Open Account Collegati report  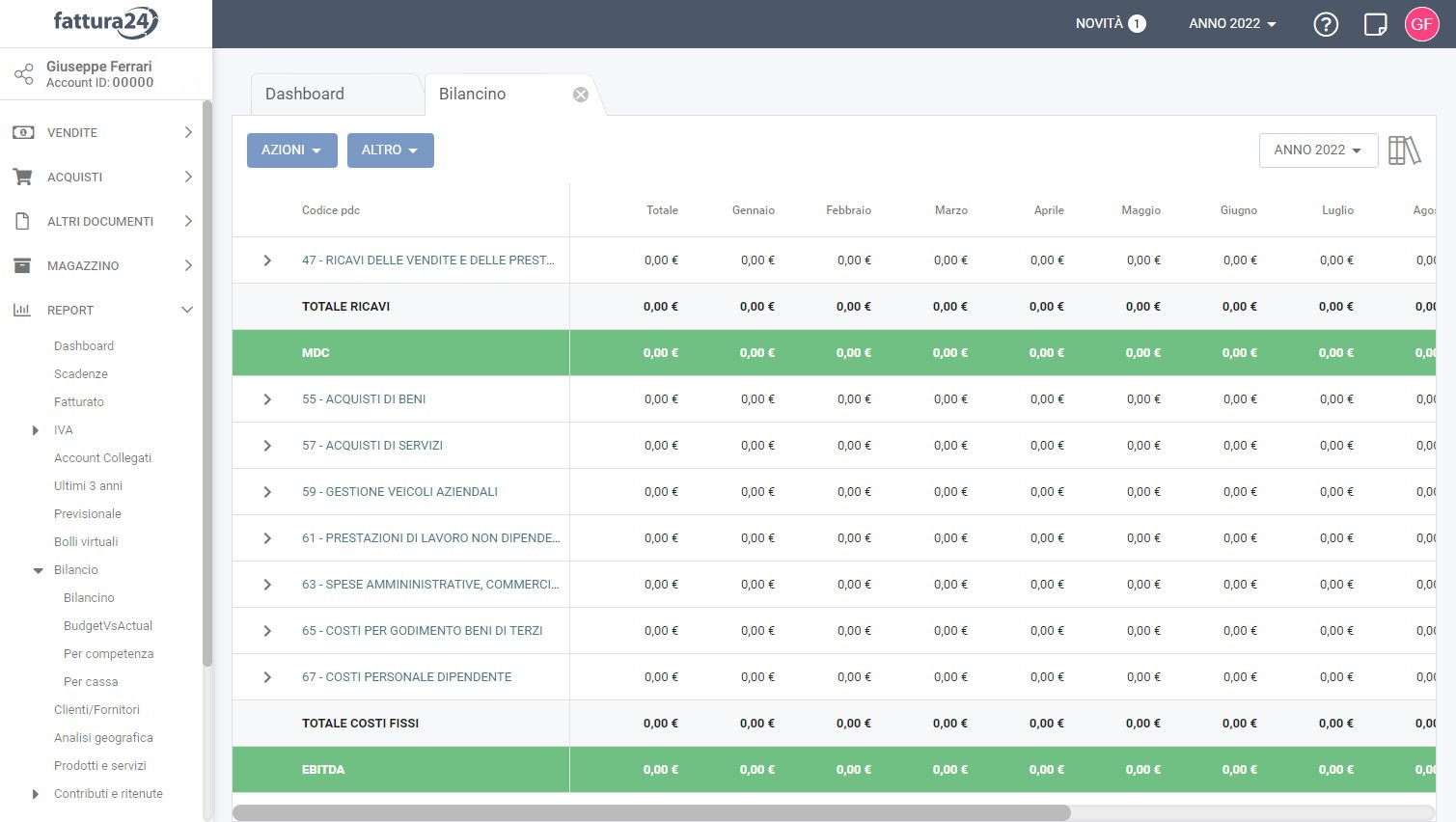(x=102, y=458)
